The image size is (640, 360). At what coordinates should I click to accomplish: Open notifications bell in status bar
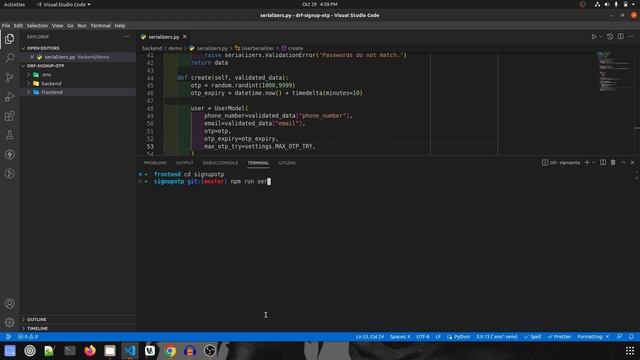(631, 337)
